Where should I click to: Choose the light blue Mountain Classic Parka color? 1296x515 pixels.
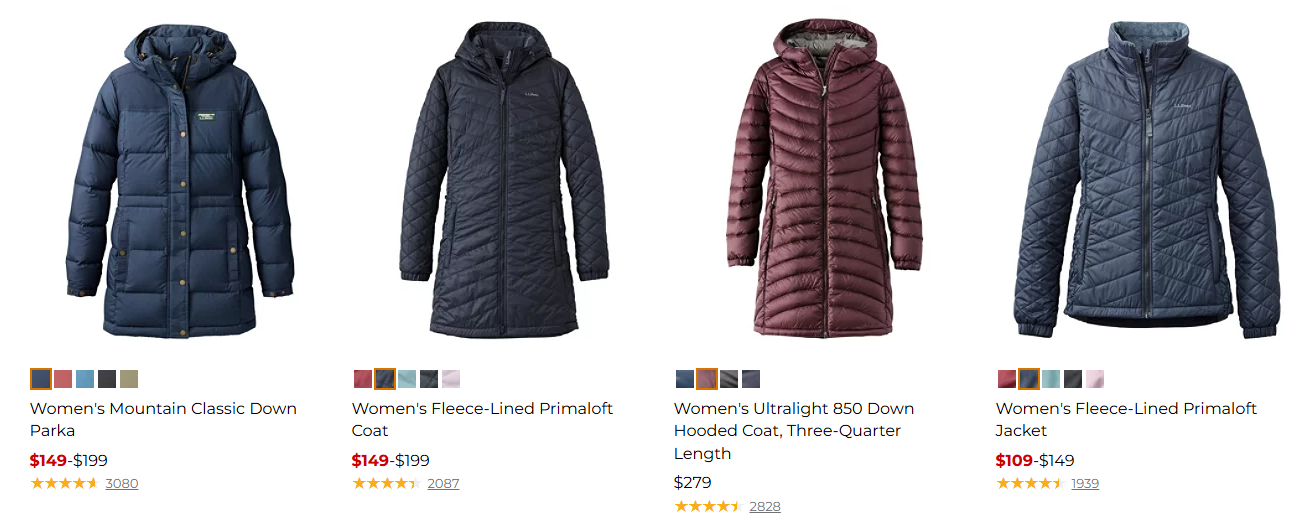[85, 379]
